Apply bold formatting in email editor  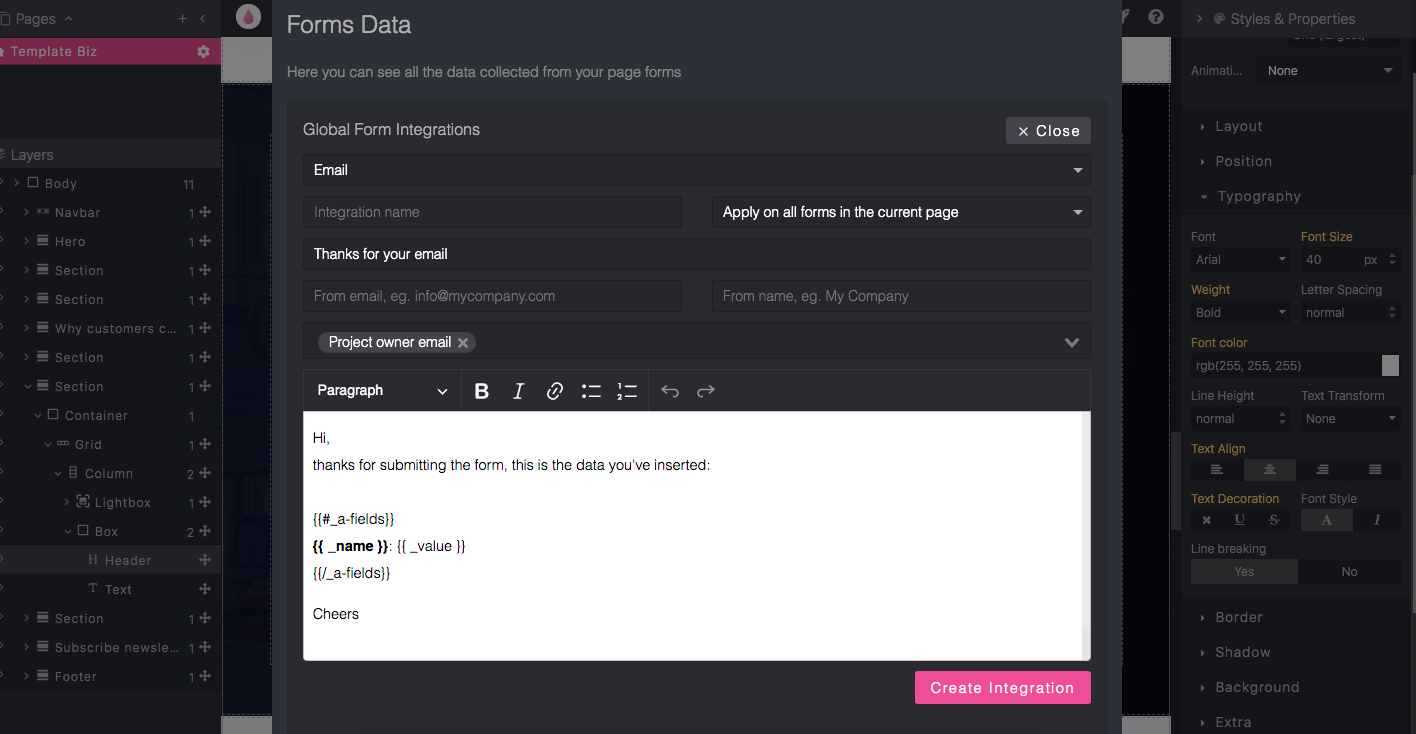point(481,391)
